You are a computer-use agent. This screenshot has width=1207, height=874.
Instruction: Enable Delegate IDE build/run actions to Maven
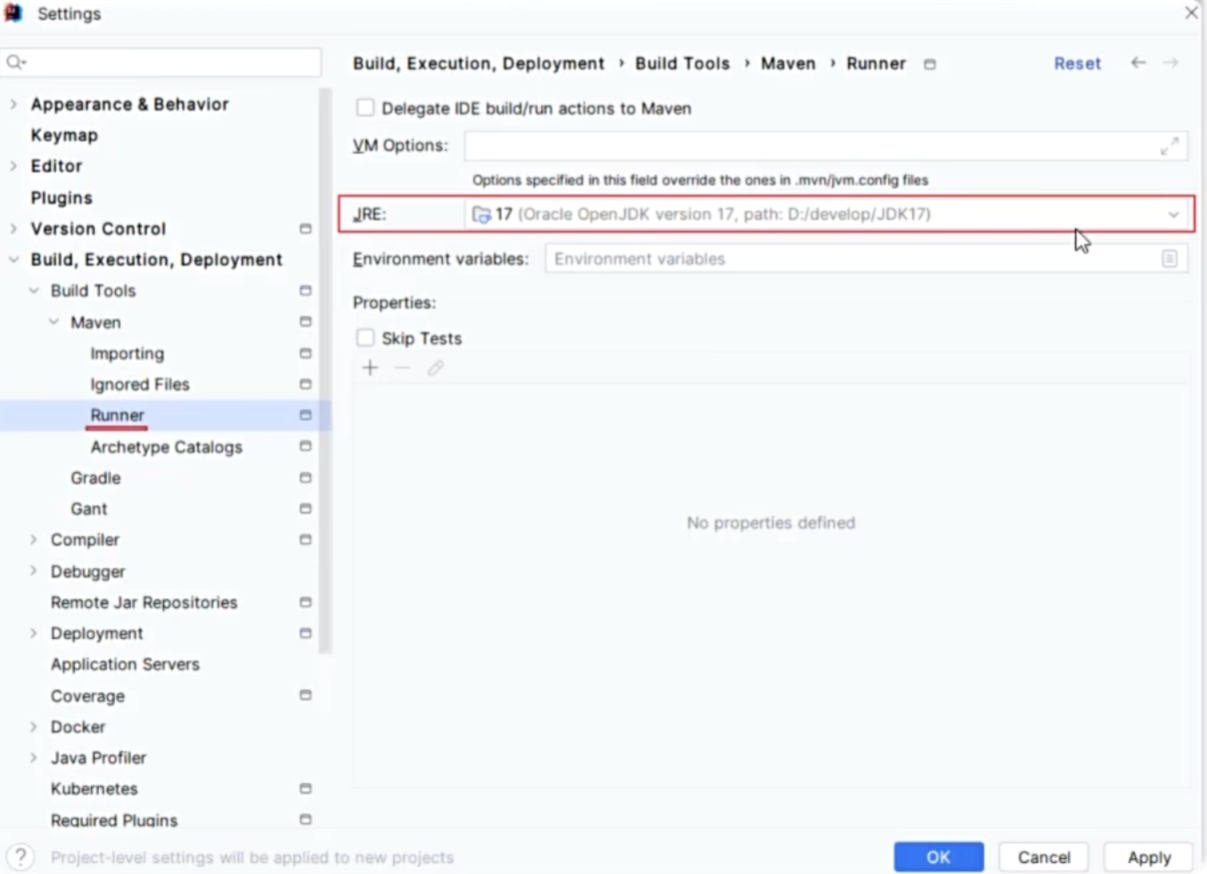365,108
